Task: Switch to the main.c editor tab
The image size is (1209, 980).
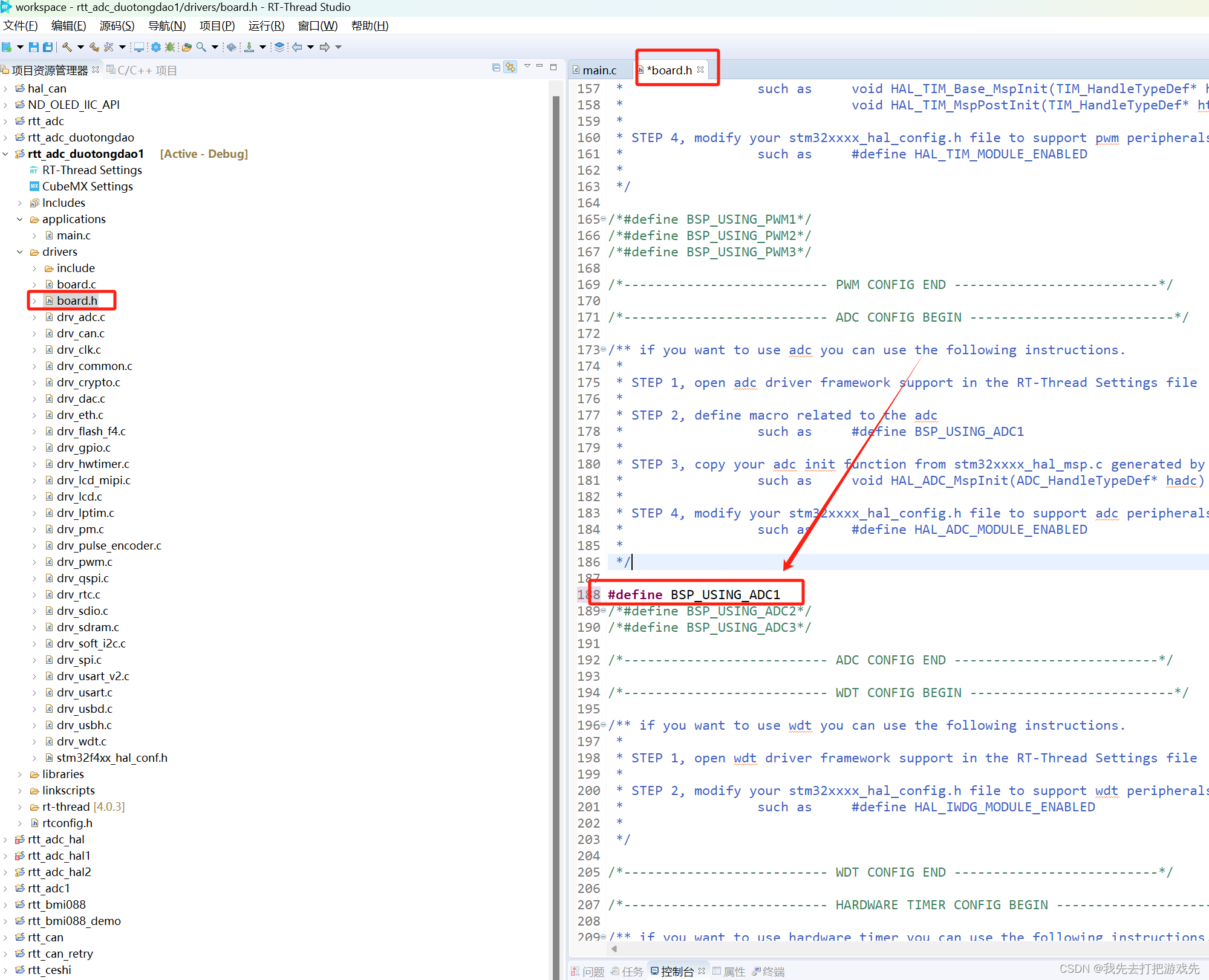Action: (598, 71)
